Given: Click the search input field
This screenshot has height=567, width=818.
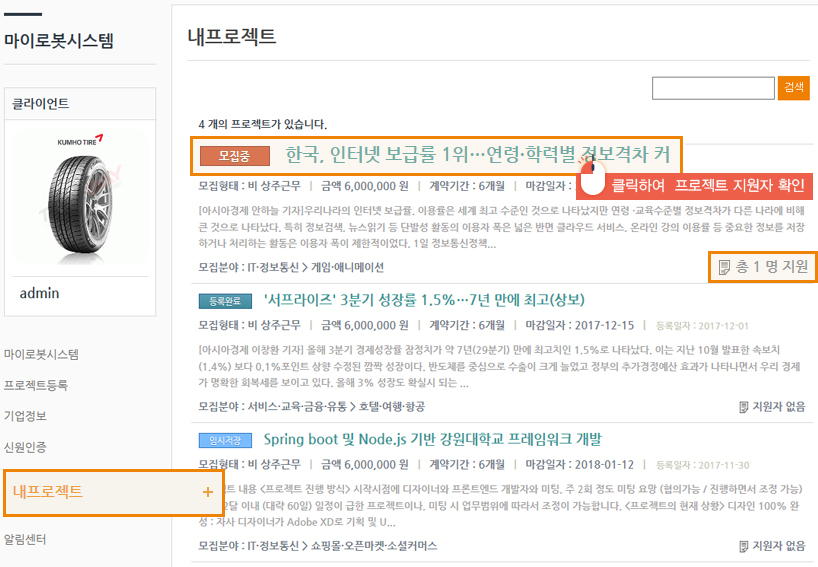Looking at the screenshot, I should click(713, 88).
